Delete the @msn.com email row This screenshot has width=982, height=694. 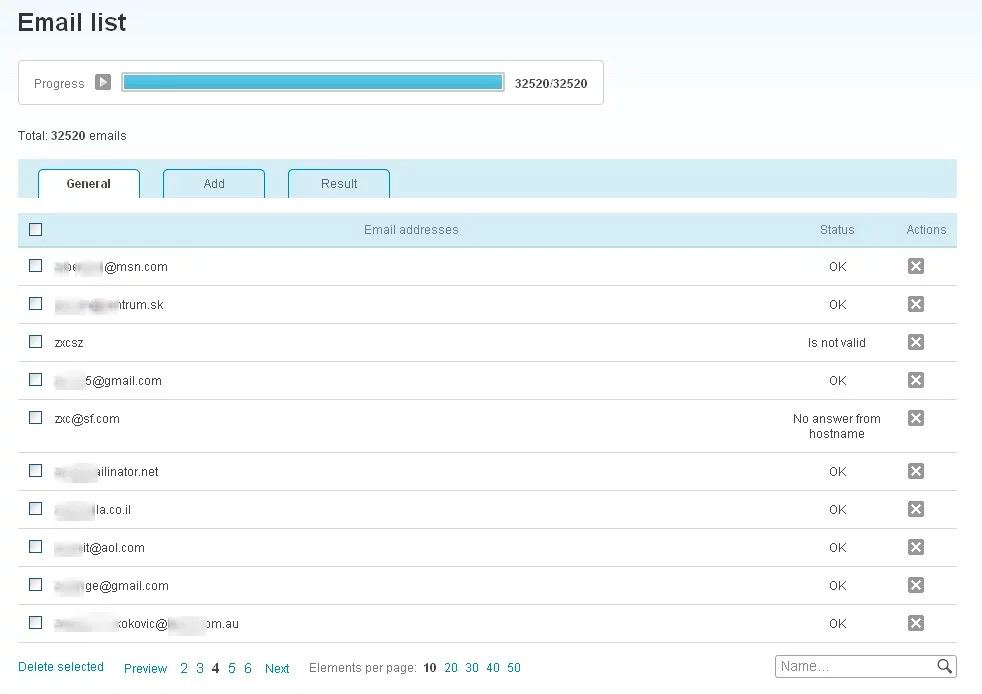[916, 266]
